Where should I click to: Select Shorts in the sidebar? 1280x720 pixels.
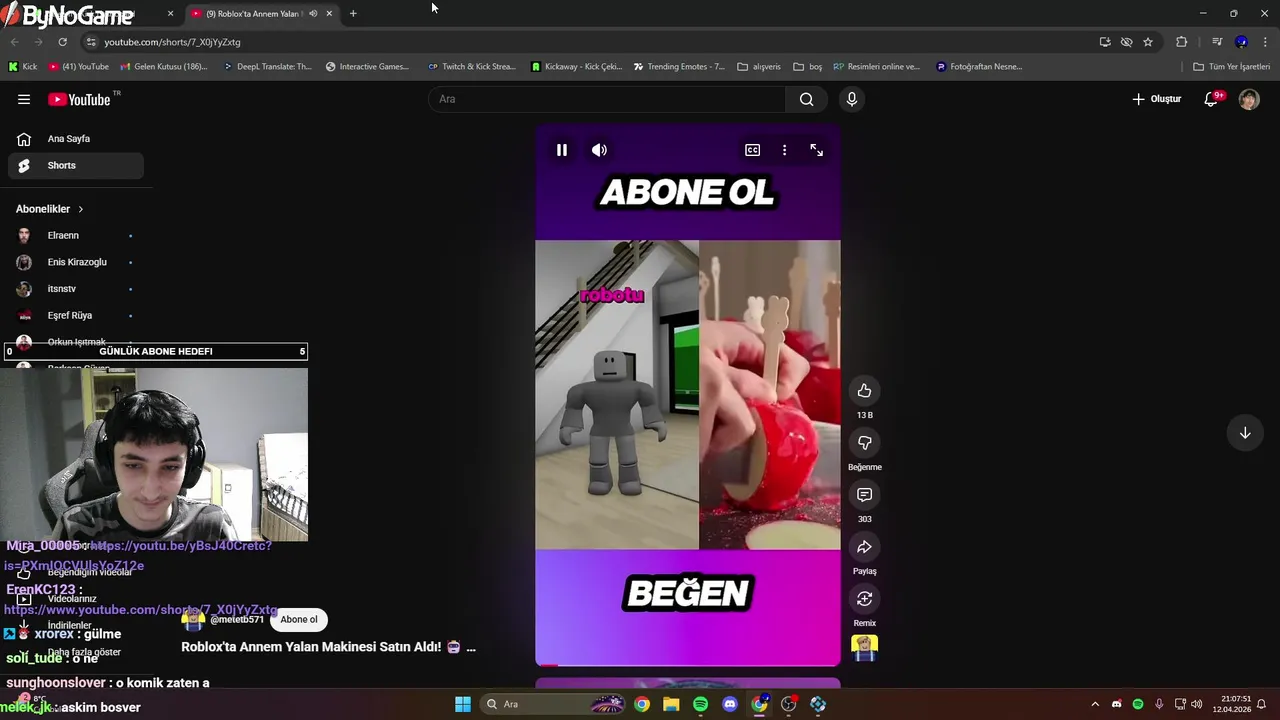(x=76, y=165)
